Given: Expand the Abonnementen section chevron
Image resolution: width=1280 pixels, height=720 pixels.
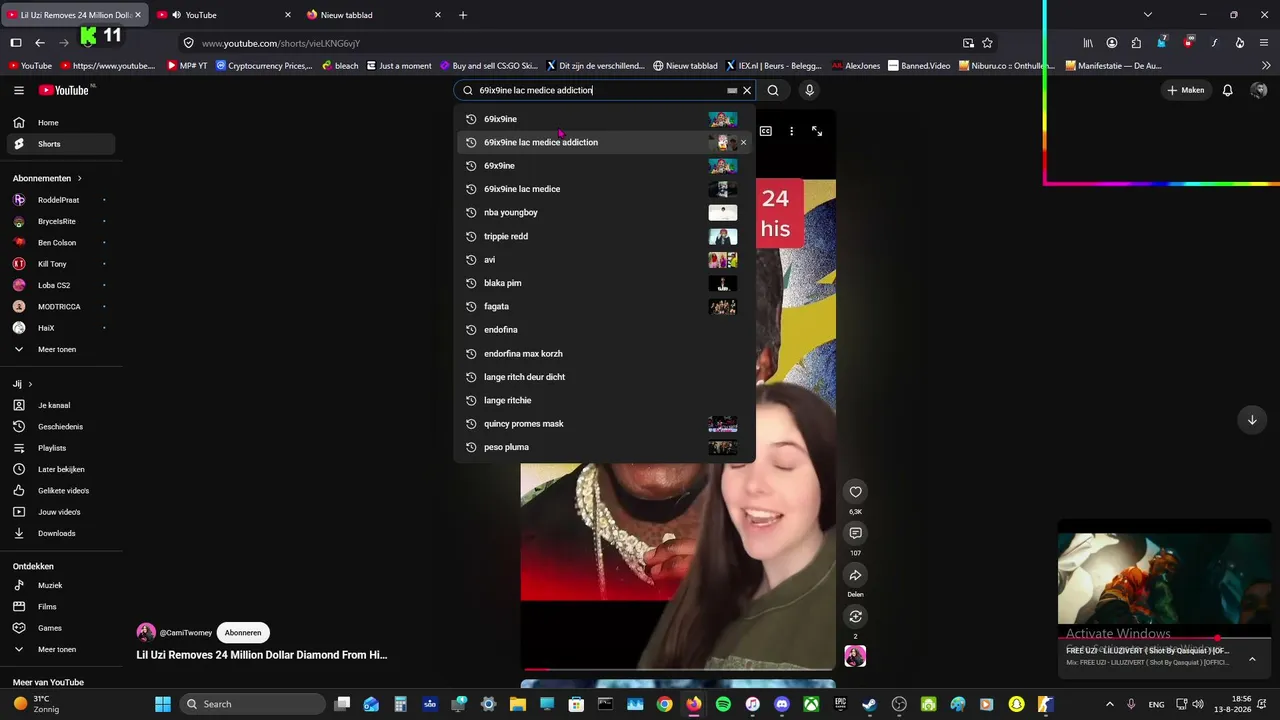Looking at the screenshot, I should tap(79, 178).
